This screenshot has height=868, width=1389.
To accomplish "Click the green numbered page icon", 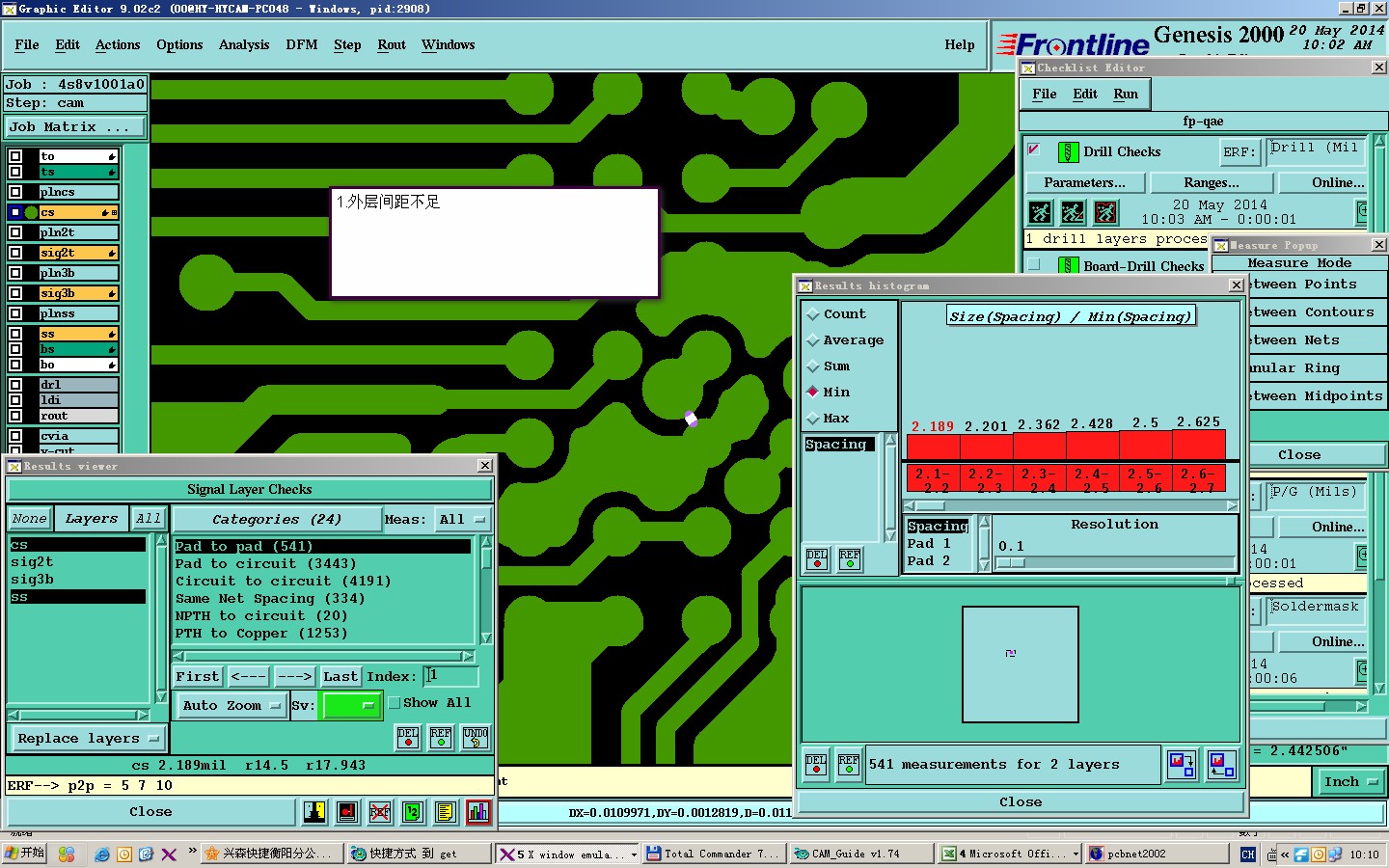I will 412,812.
